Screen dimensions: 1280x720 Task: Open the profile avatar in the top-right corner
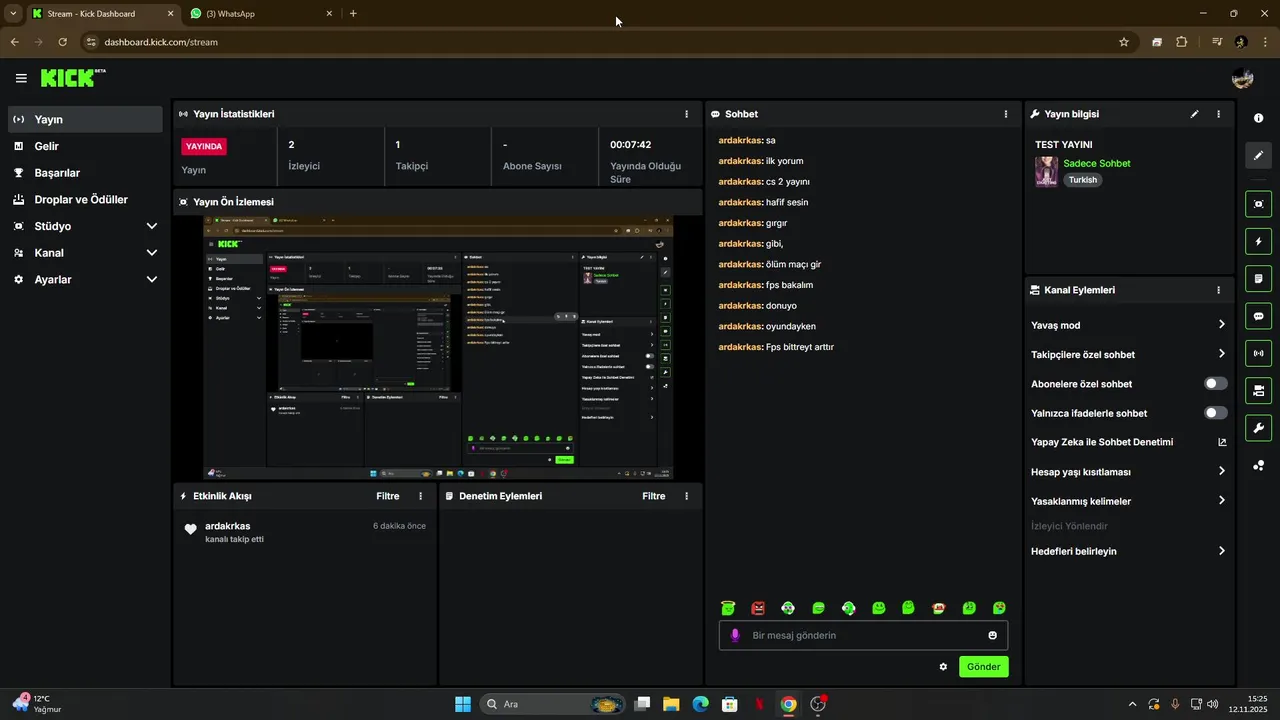click(x=1243, y=78)
